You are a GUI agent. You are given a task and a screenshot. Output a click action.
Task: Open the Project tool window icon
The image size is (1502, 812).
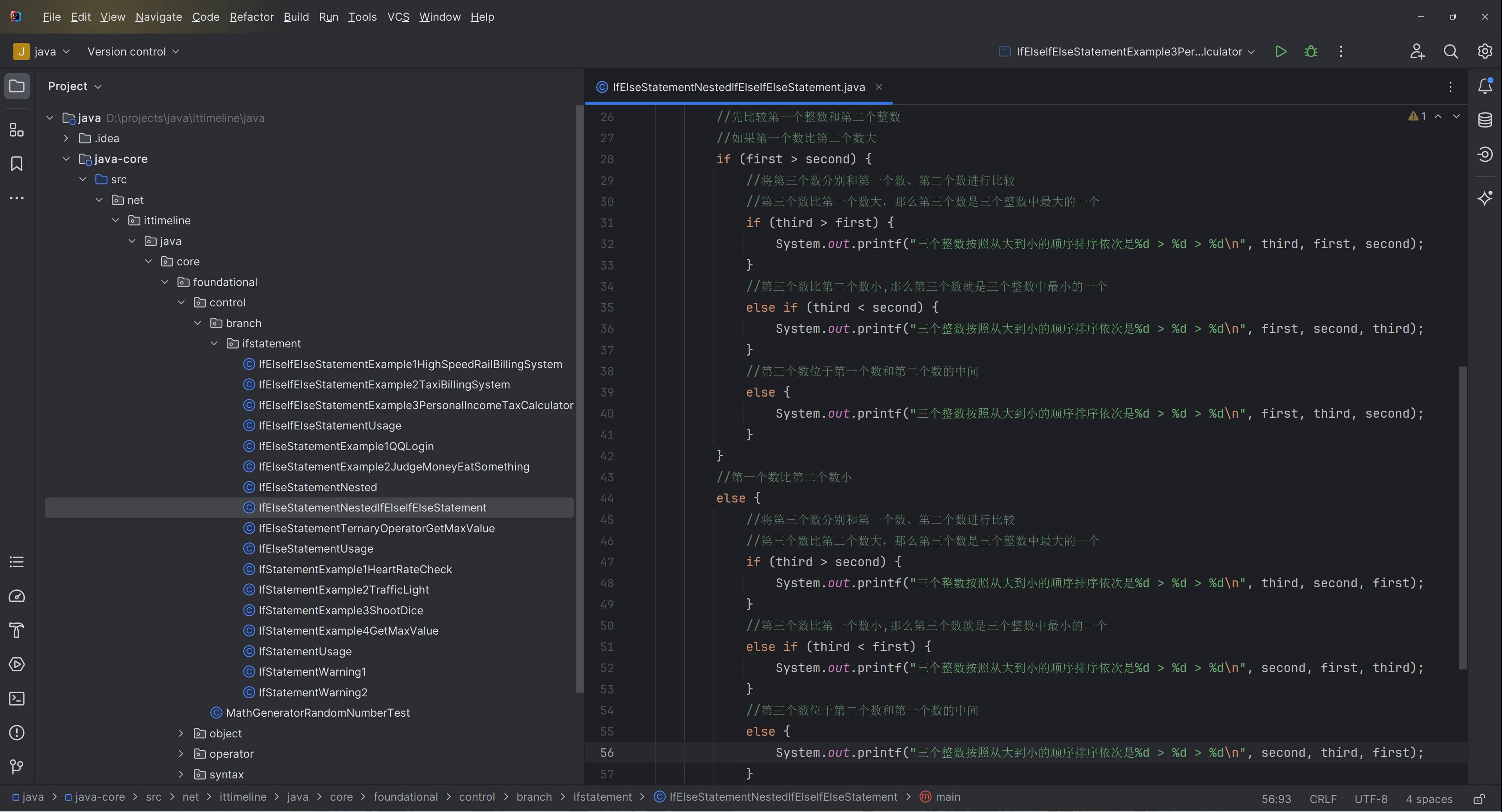click(17, 86)
